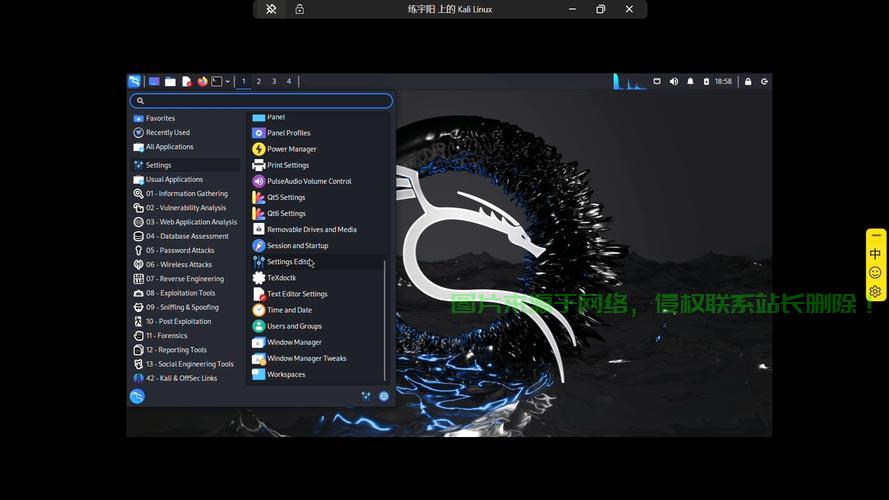The height and width of the screenshot is (500, 889).
Task: Click the Kali dragon menu button
Action: [135, 81]
